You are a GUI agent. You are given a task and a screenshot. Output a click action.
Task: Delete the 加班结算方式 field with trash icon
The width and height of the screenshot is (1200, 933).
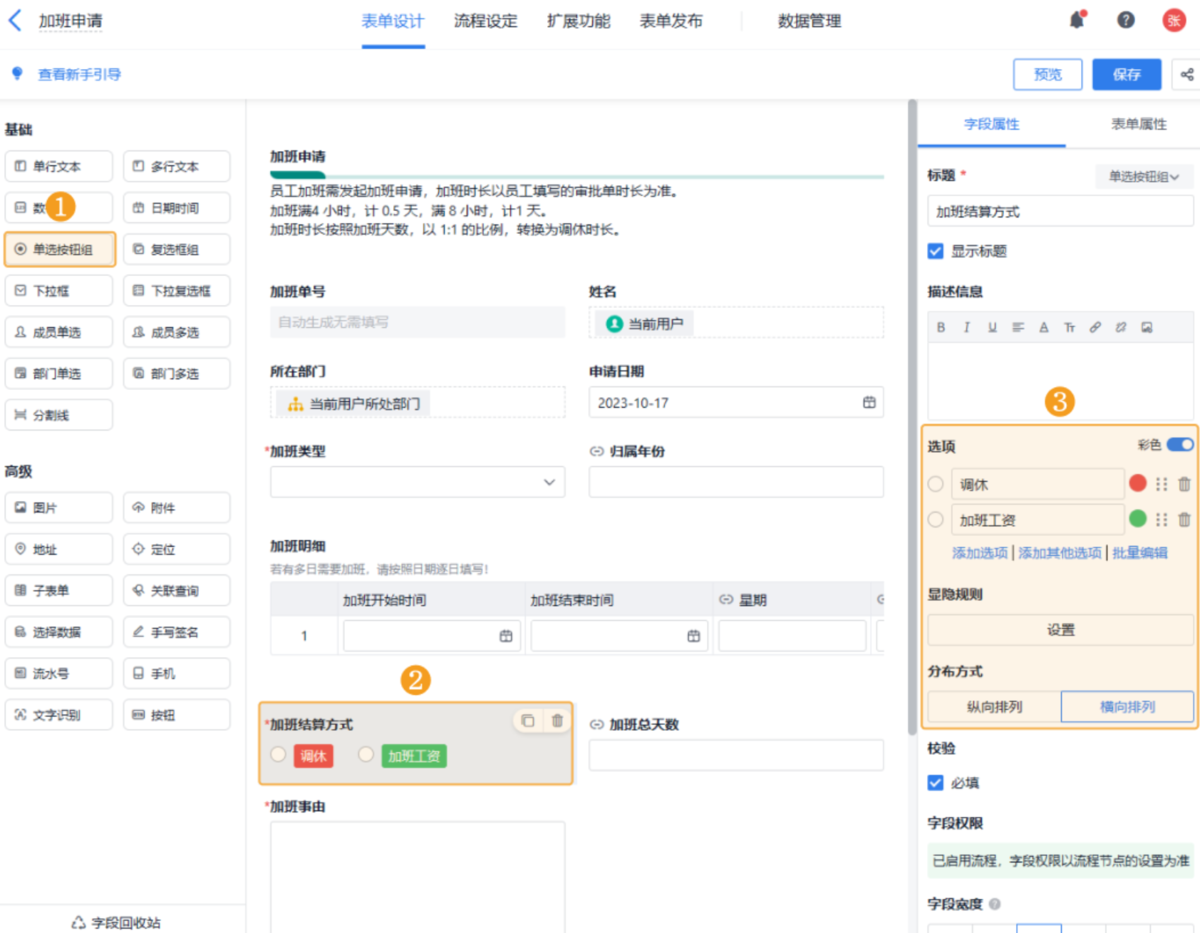(x=557, y=721)
